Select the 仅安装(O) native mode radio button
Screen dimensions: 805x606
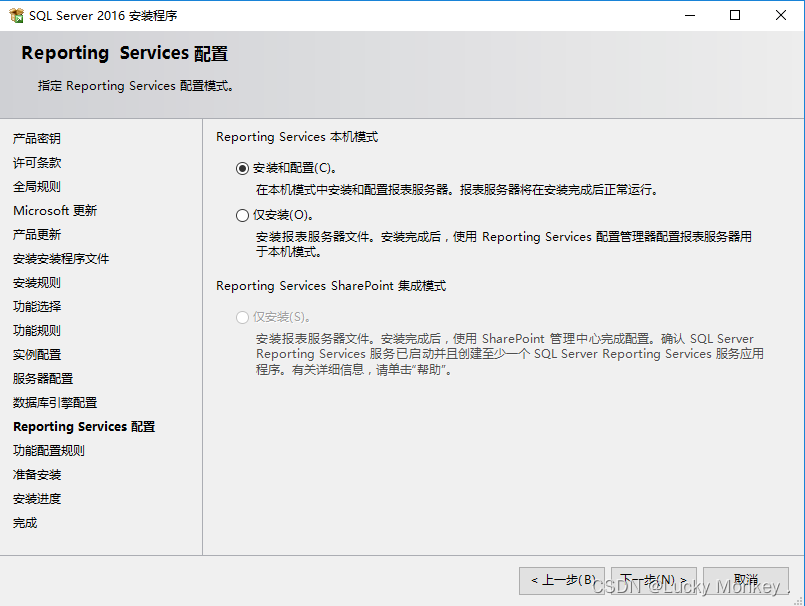(x=242, y=215)
